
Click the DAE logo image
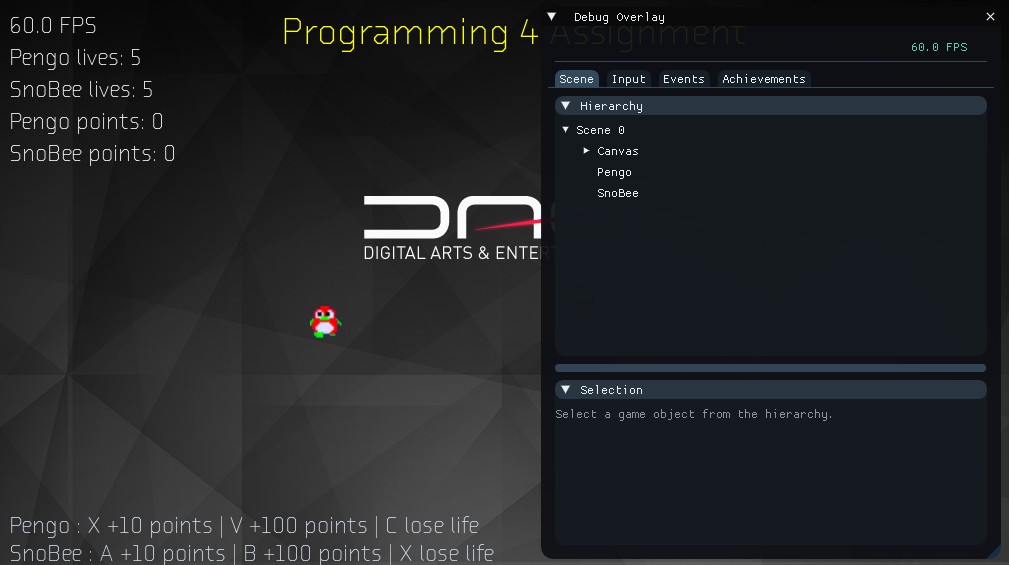(453, 228)
